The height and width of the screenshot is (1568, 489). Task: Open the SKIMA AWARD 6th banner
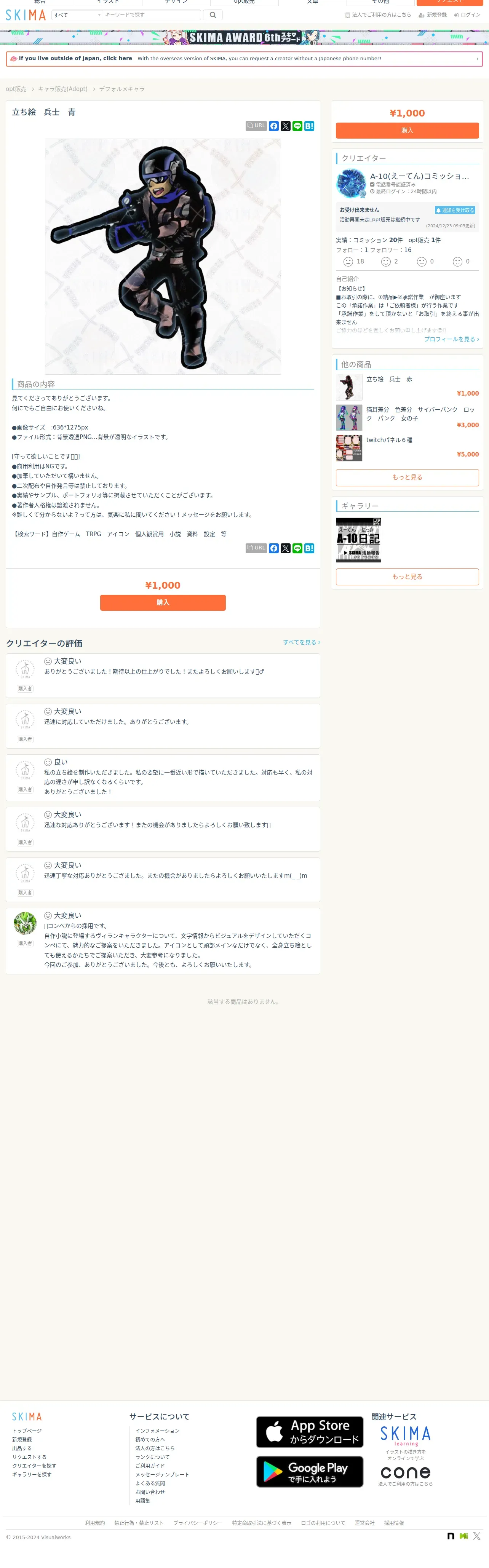244,37
